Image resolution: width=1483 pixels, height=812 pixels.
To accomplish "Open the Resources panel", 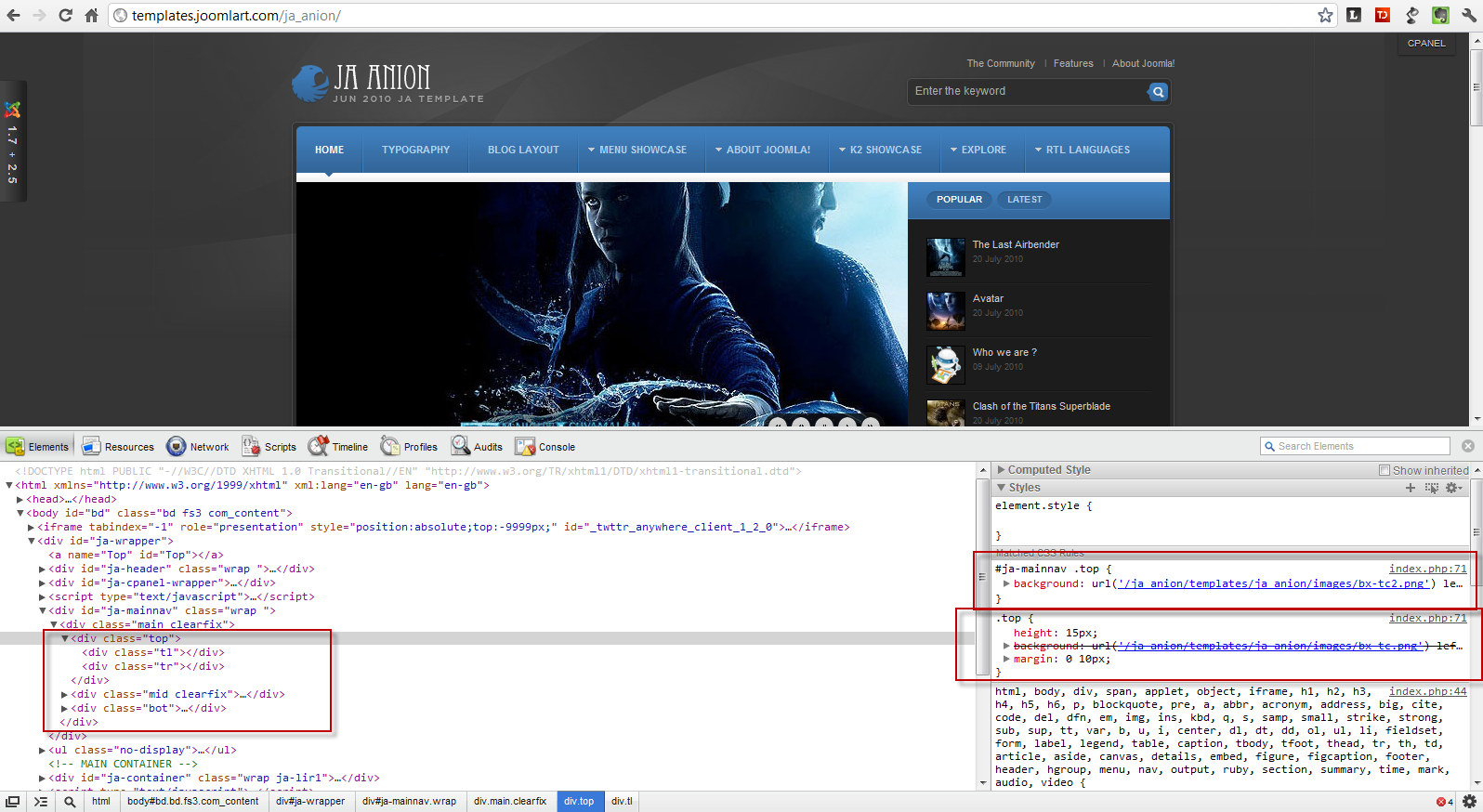I will pyautogui.click(x=118, y=447).
